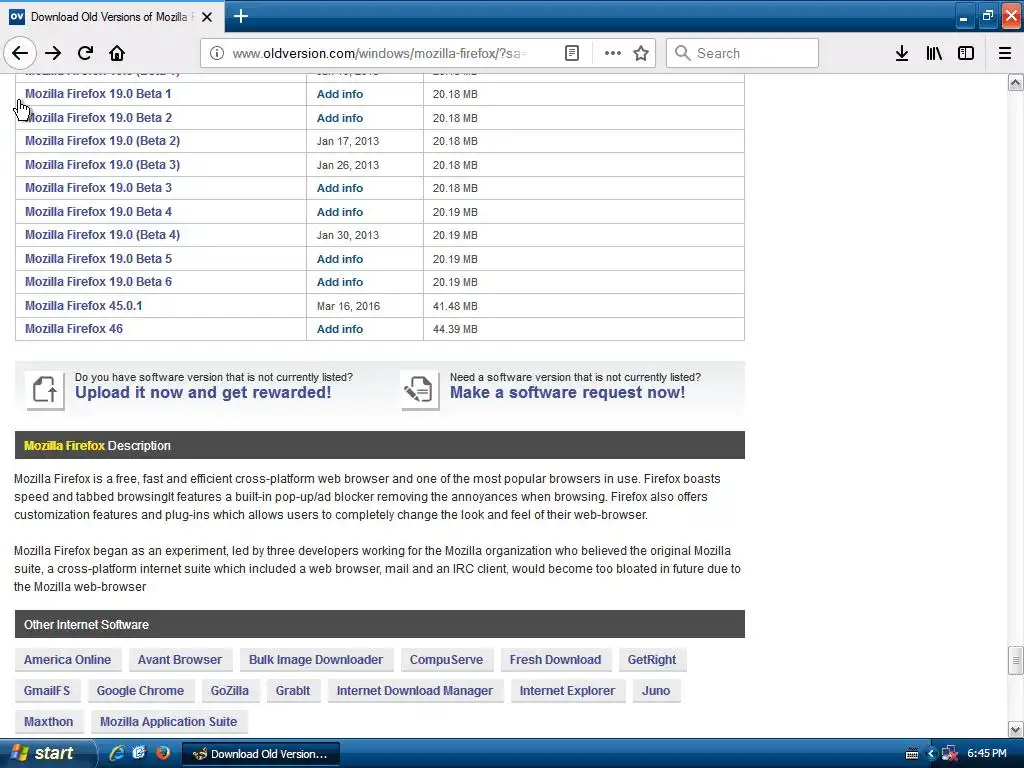Open the CompuServe tag
Image resolution: width=1024 pixels, height=768 pixels.
point(447,660)
